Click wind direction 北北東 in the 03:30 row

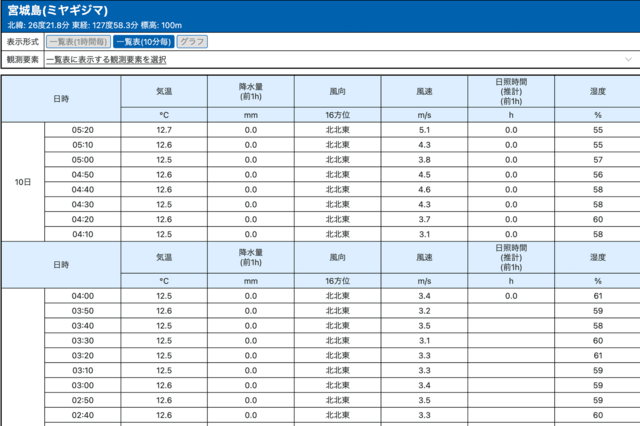click(338, 341)
